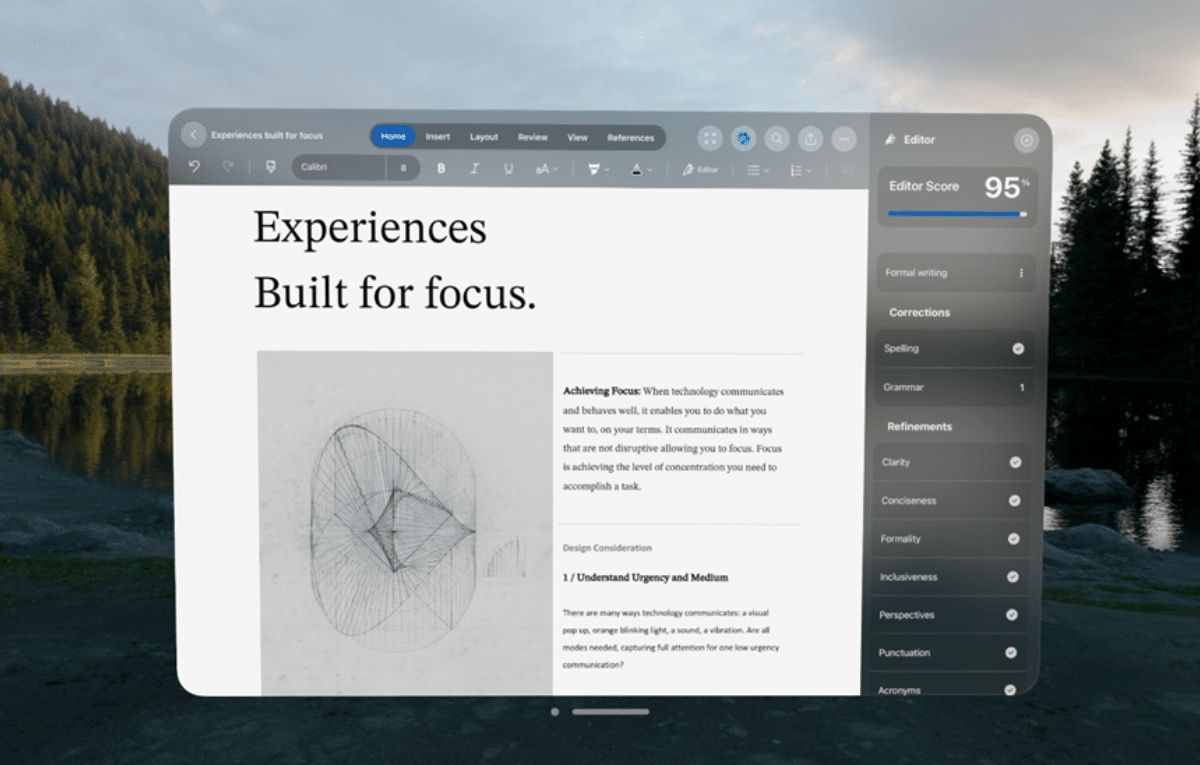The width and height of the screenshot is (1200, 765).
Task: Click the Share icon
Action: point(811,138)
